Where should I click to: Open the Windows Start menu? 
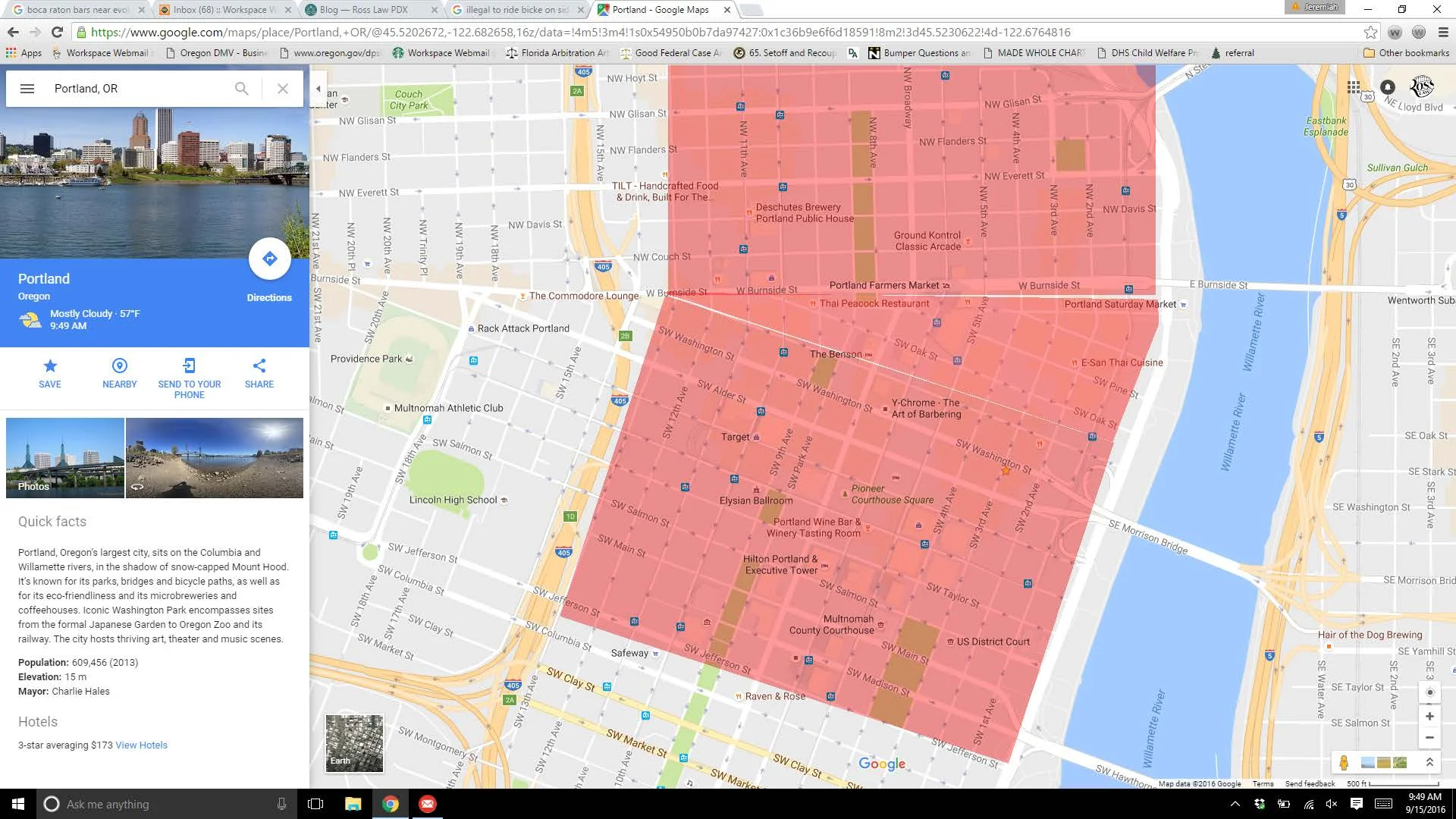[x=18, y=804]
